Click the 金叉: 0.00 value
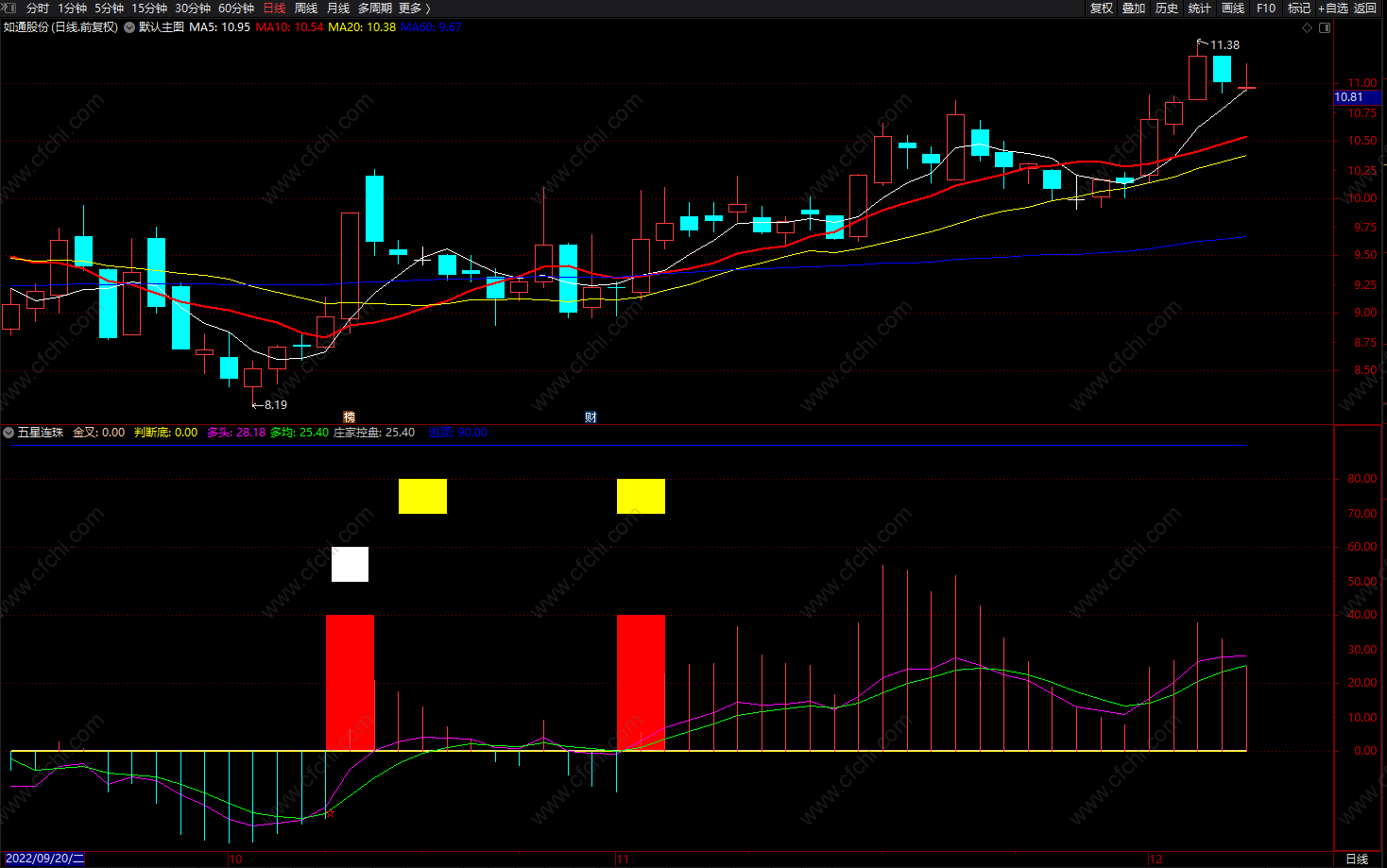The width and height of the screenshot is (1387, 868). point(98,433)
